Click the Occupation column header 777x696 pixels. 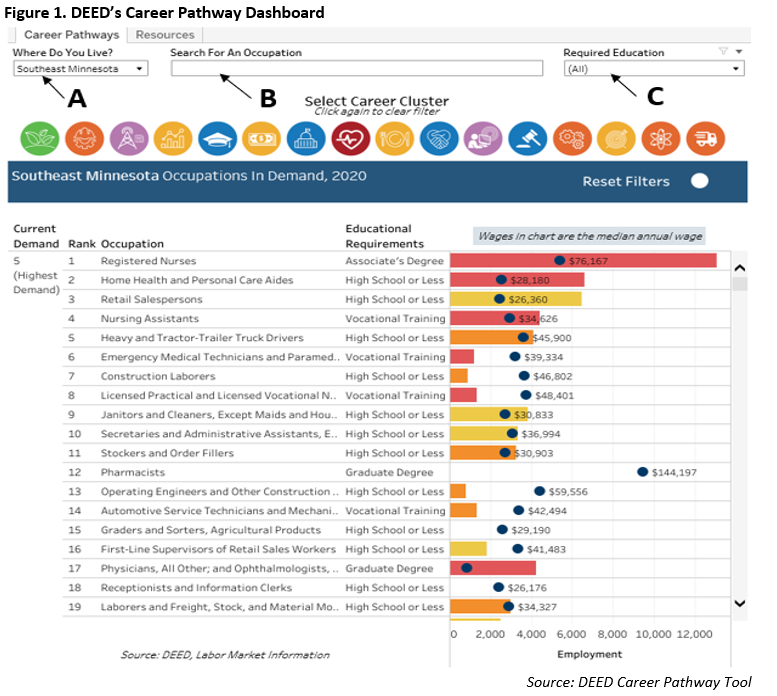132,244
